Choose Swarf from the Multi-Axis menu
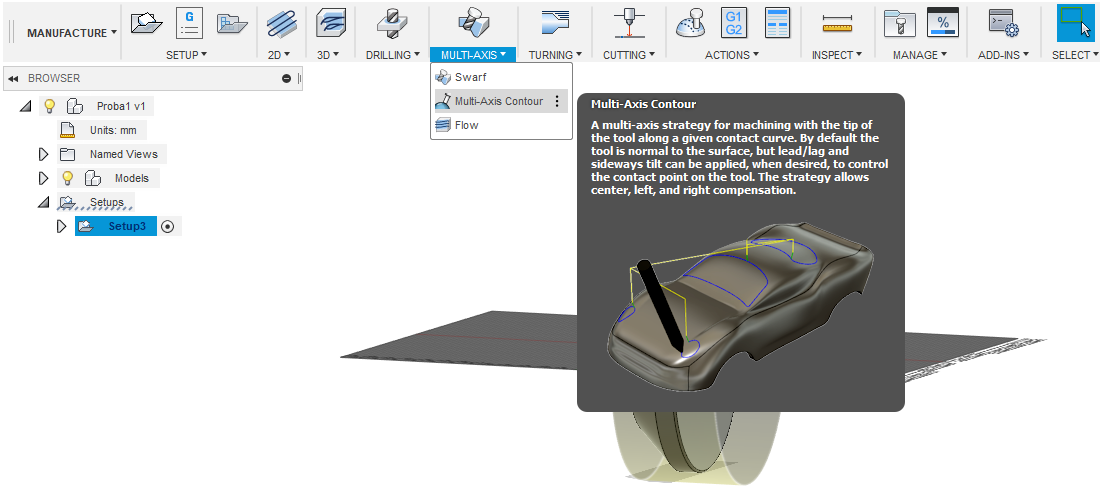Image resolution: width=1100 pixels, height=500 pixels. 470,77
